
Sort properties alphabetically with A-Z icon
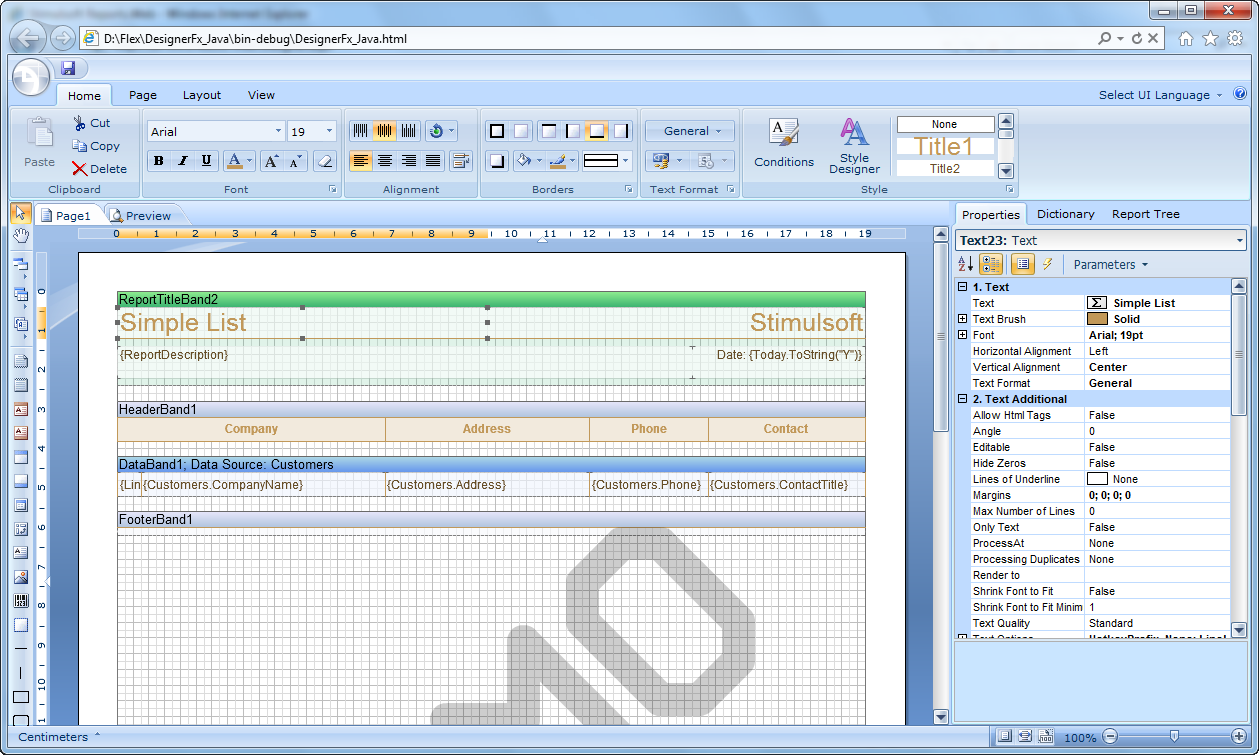[x=965, y=264]
